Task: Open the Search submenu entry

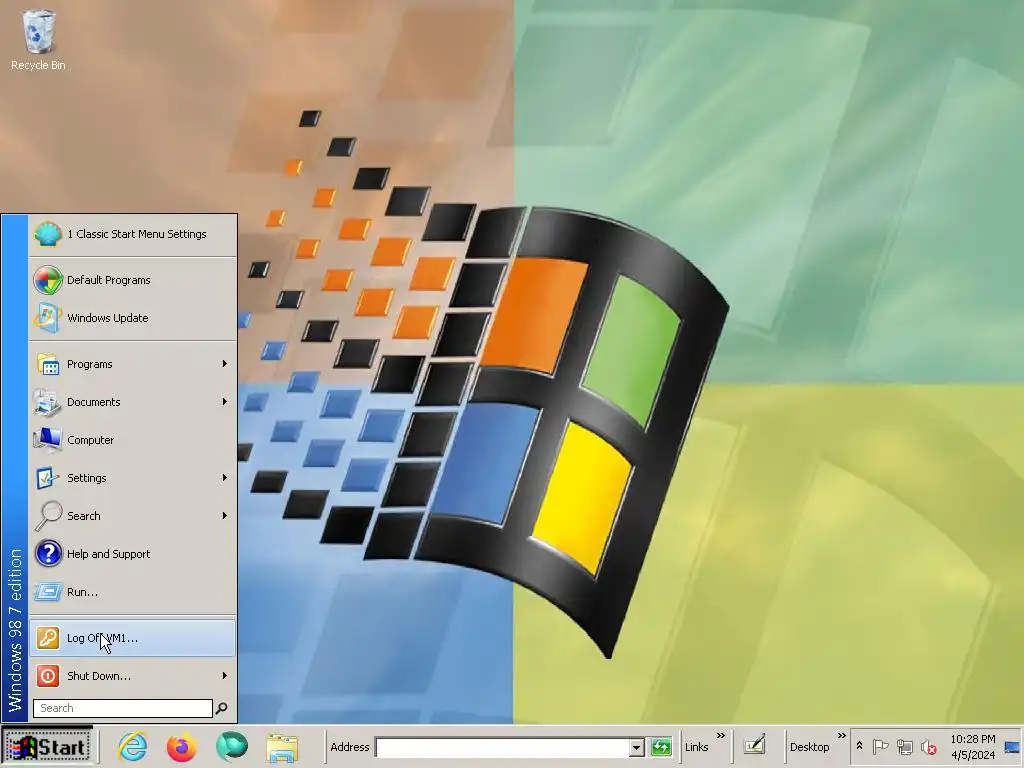Action: [133, 516]
